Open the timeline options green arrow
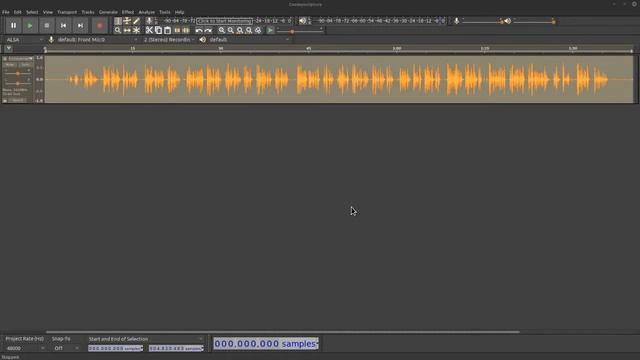Viewport: 640px width, 360px height. [x=9, y=49]
